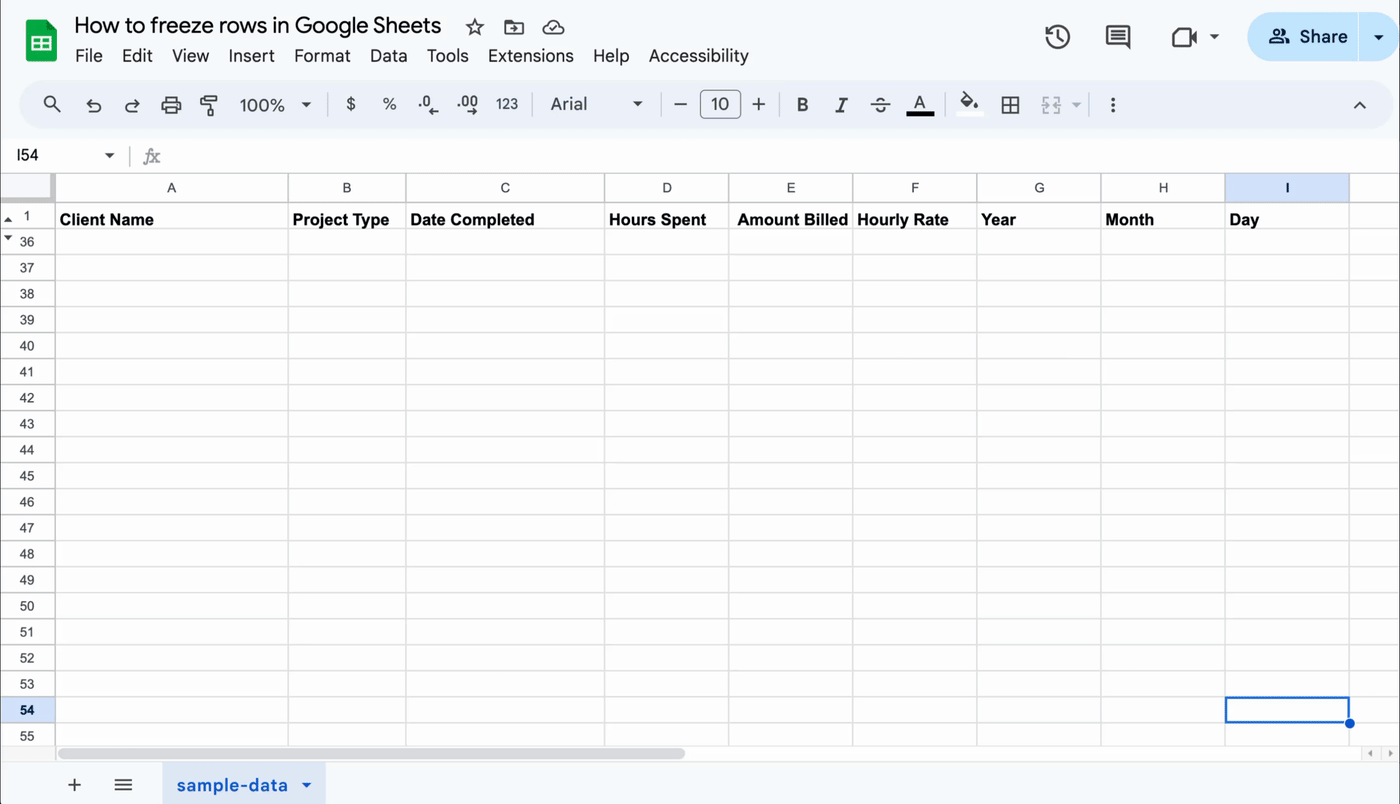The width and height of the screenshot is (1400, 804).
Task: Format selection as currency
Action: (x=350, y=104)
